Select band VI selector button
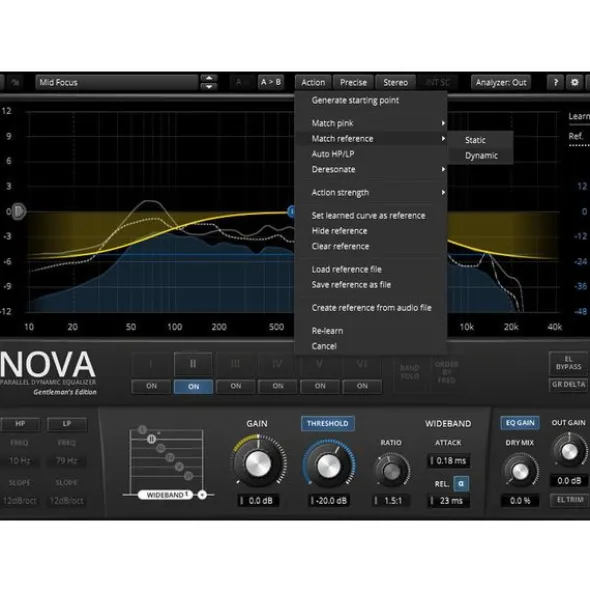Screen dimensions: 590x591 pyautogui.click(x=362, y=364)
